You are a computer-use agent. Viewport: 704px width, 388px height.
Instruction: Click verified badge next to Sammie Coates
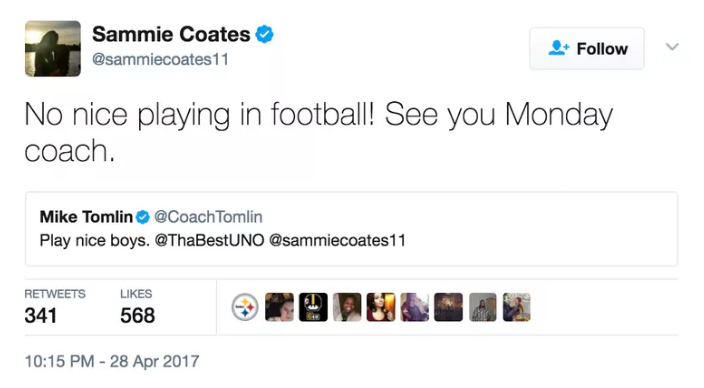(x=264, y=34)
